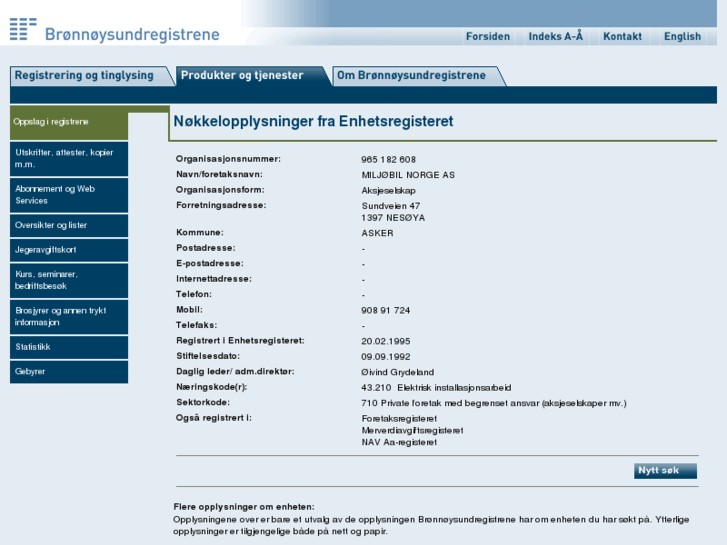Viewport: 727px width, 545px height.
Task: Switch the language to English
Action: coord(682,36)
